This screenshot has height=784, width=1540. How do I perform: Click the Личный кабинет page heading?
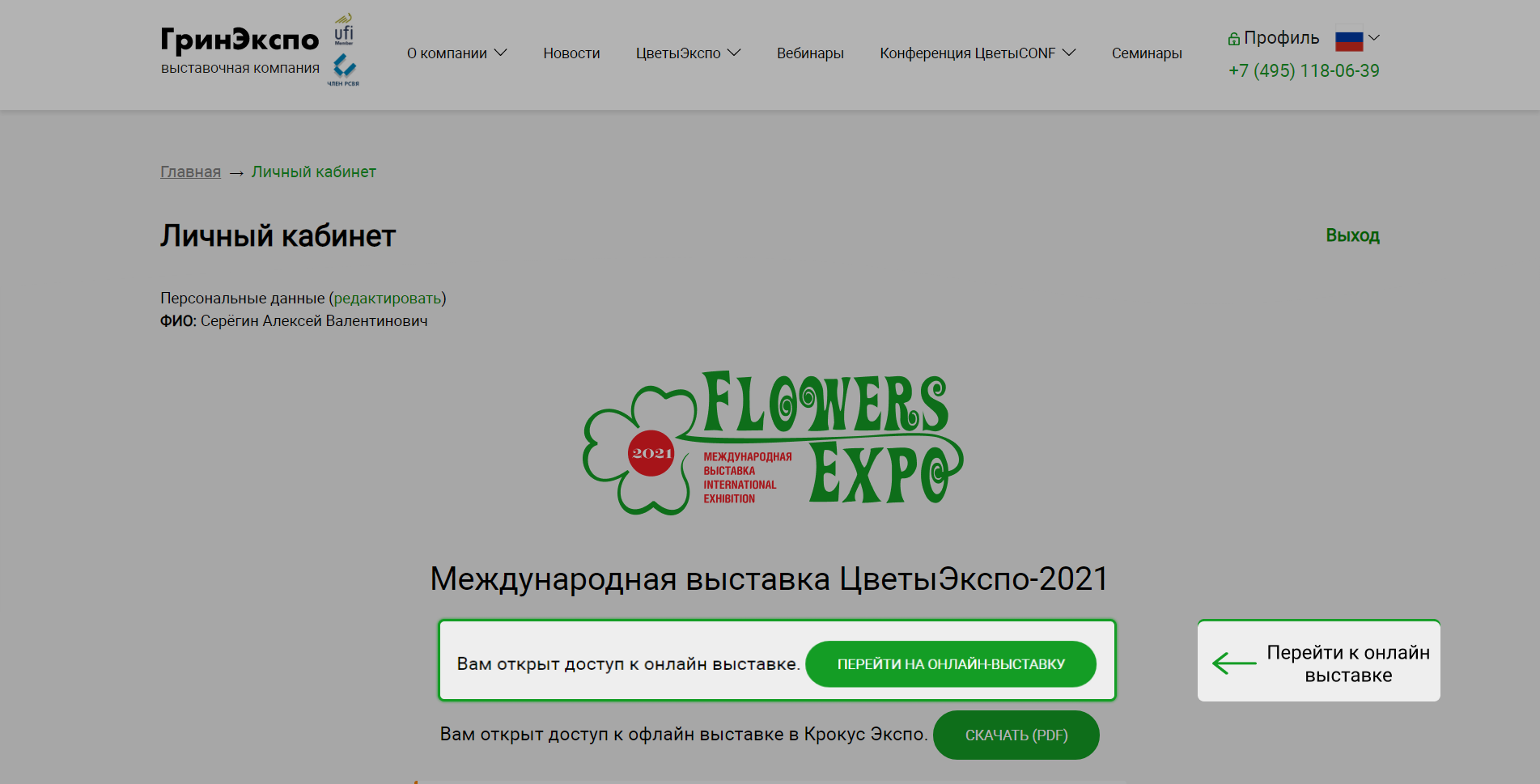pyautogui.click(x=278, y=235)
